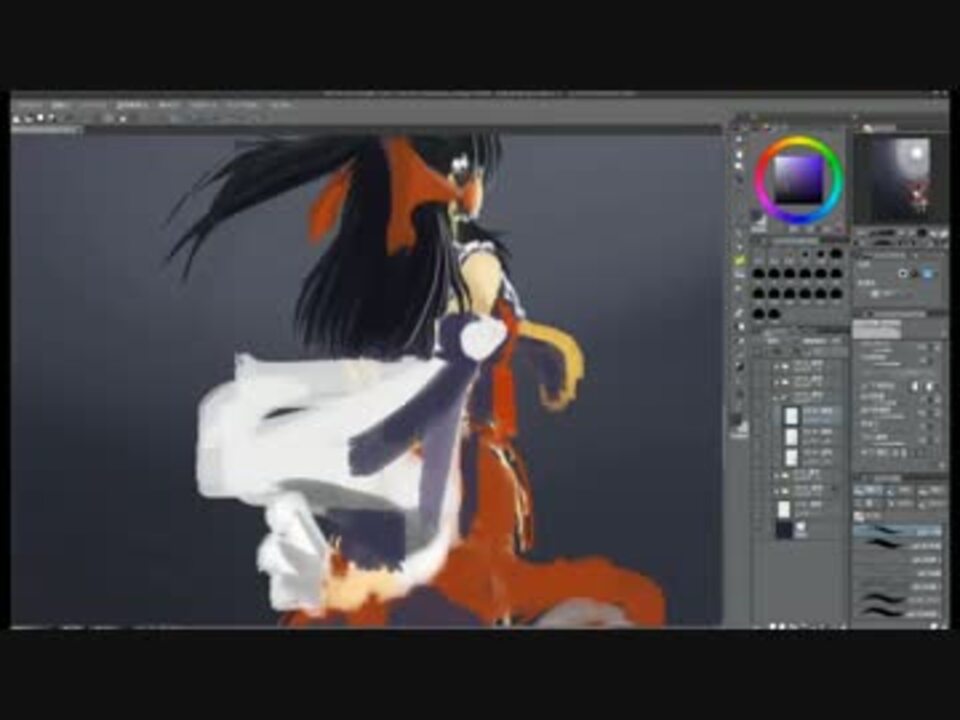Open the File menu
Image resolution: width=960 pixels, height=720 pixels.
coord(29,105)
